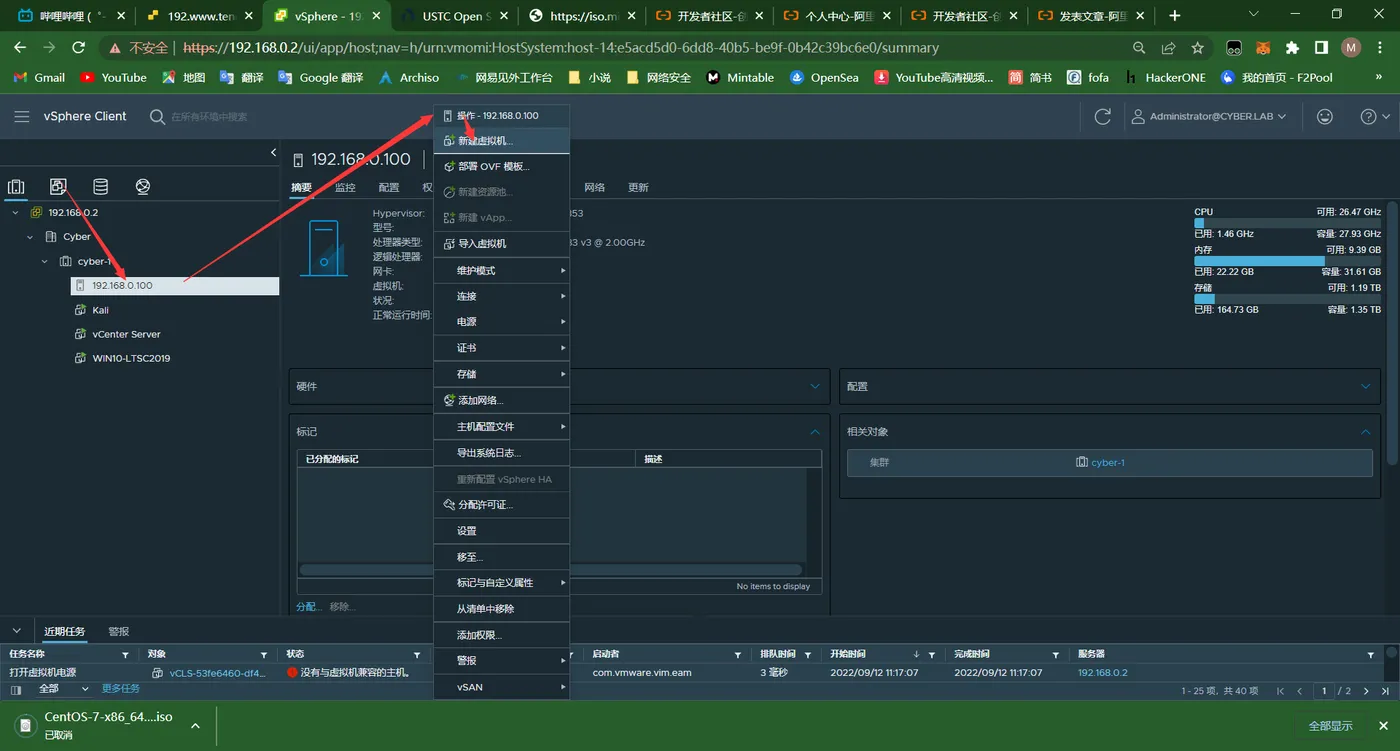This screenshot has height=751, width=1400.
Task: Choose 从清单中移除 menu entry
Action: tap(501, 609)
